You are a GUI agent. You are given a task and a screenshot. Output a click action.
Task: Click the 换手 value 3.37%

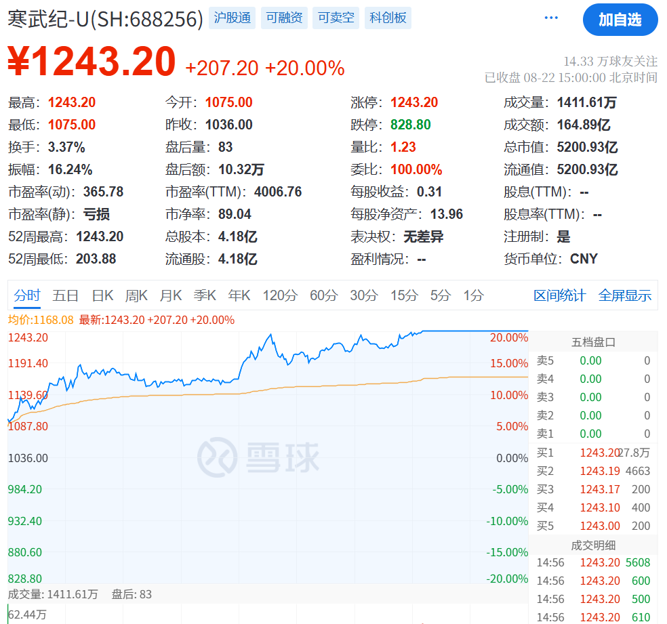(66, 147)
